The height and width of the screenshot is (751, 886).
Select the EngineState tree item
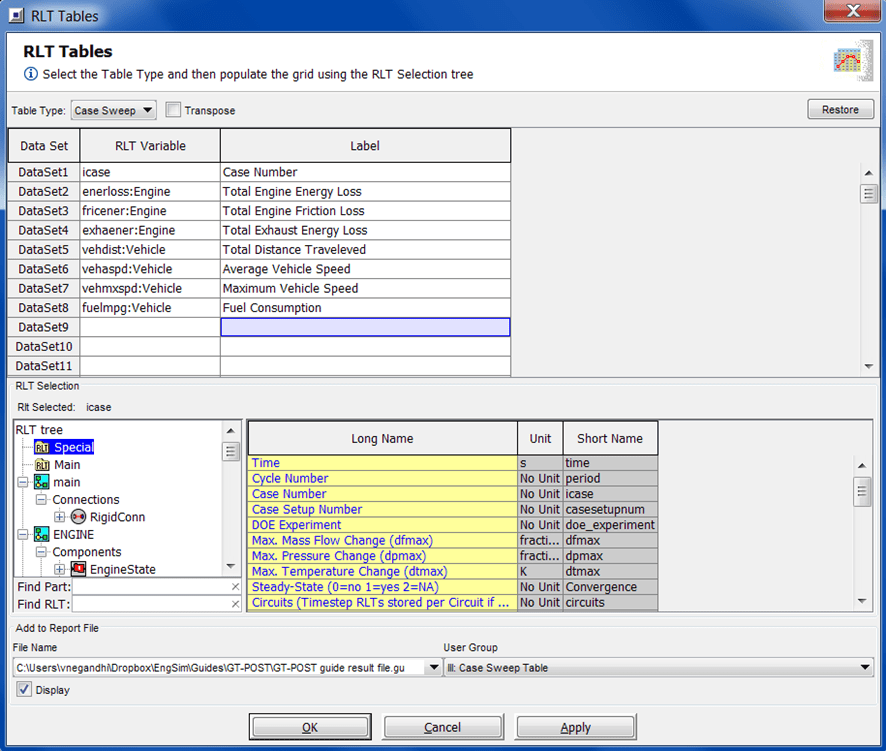click(x=123, y=569)
